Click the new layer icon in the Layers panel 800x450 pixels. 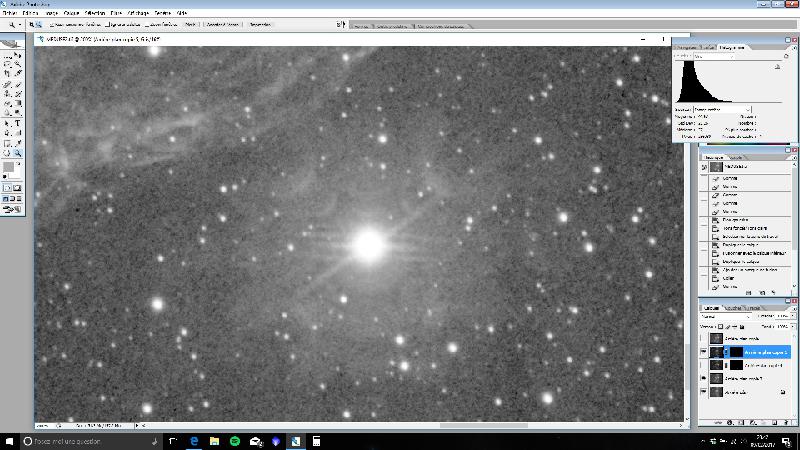(774, 423)
